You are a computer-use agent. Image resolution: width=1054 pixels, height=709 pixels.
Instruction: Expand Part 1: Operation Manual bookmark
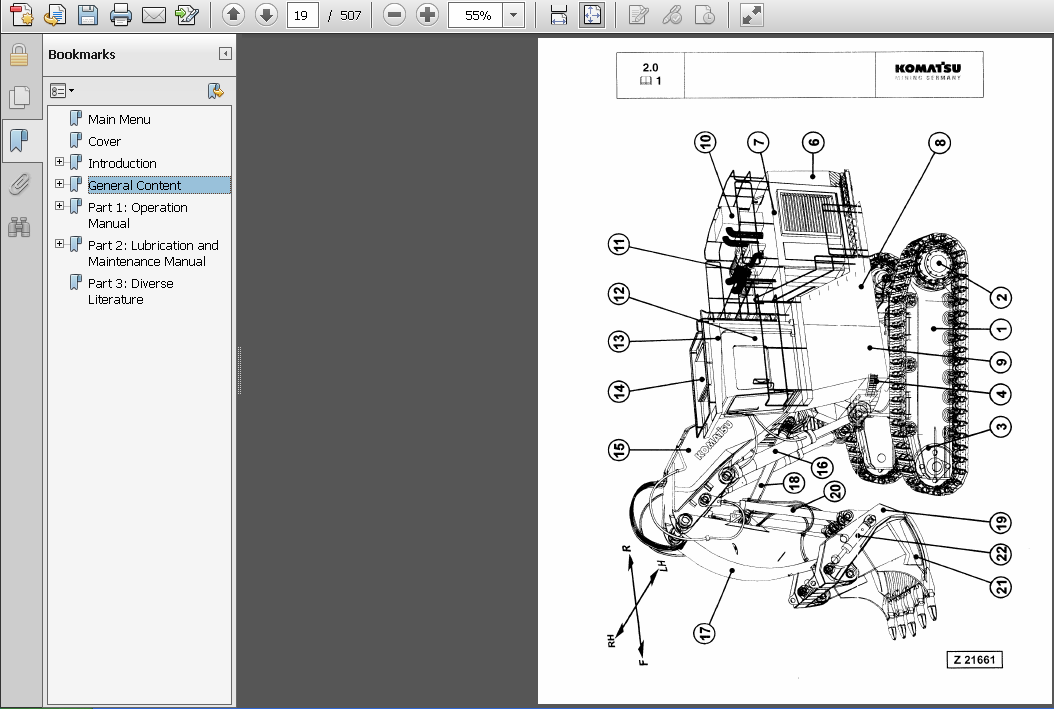click(x=59, y=206)
